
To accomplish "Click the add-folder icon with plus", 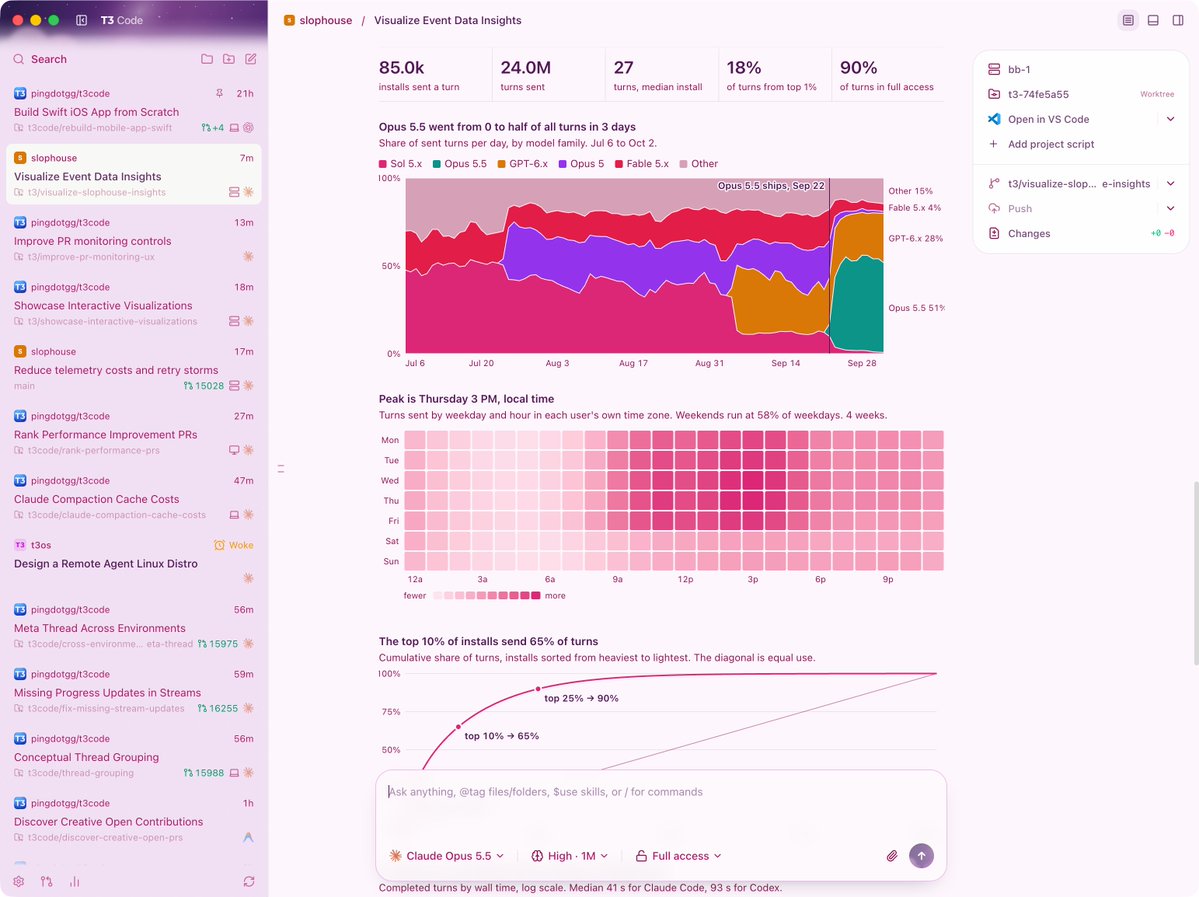I will click(x=229, y=59).
